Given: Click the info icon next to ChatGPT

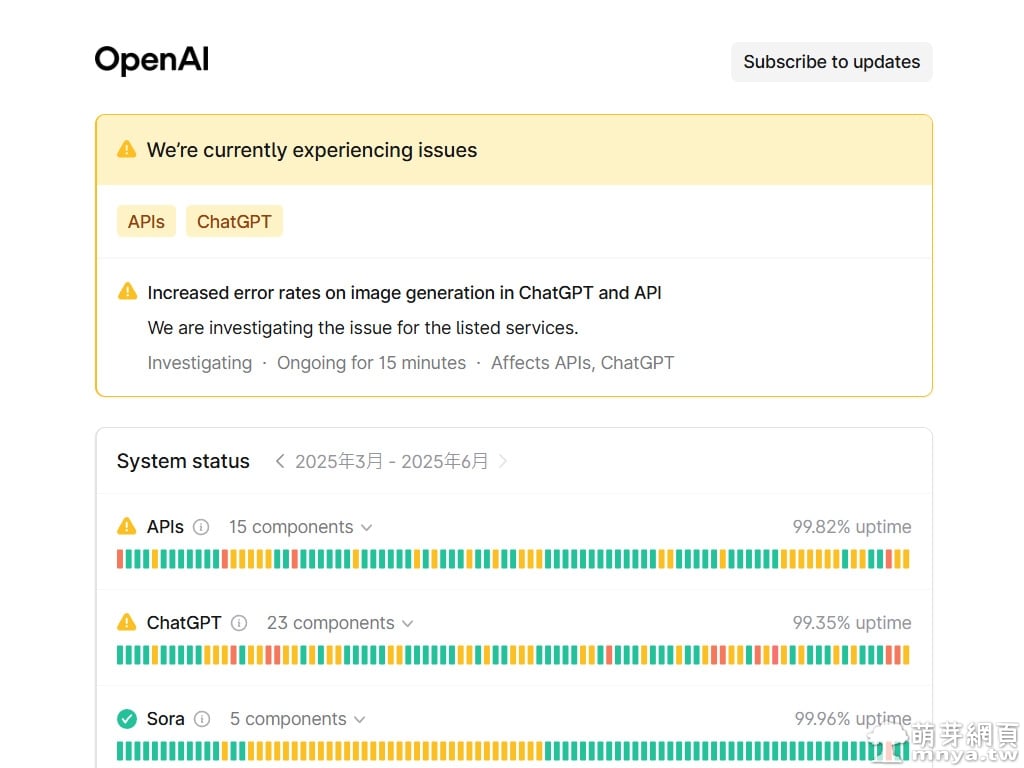Looking at the screenshot, I should click(x=239, y=623).
